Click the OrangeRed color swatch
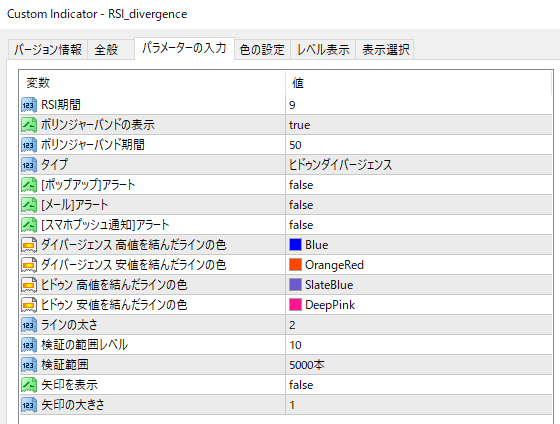This screenshot has width=560, height=424. 295,265
